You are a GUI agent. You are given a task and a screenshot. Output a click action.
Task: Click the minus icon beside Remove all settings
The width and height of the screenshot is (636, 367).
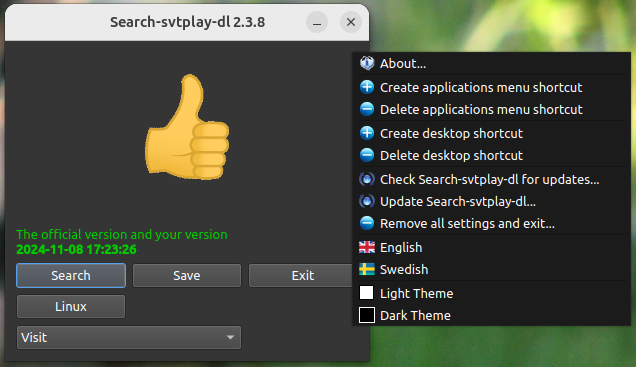[367, 223]
